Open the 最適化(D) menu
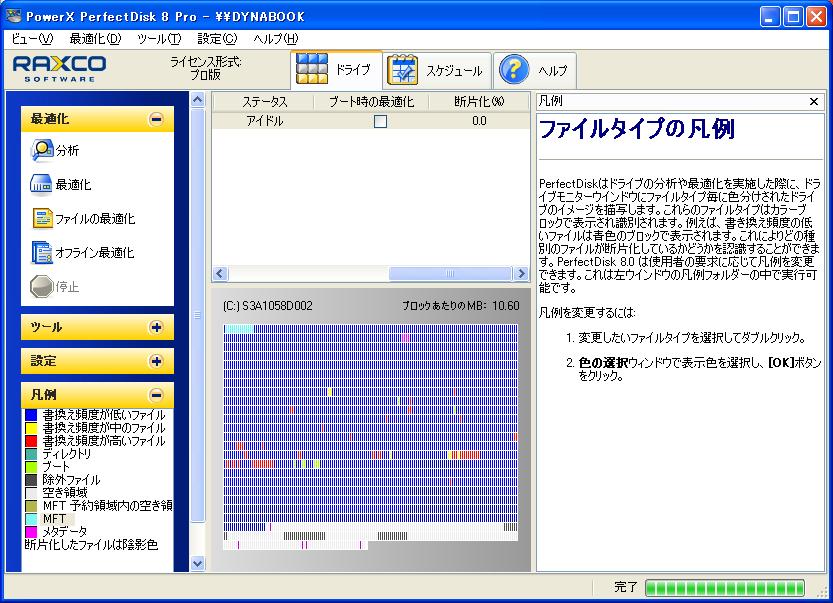Image resolution: width=833 pixels, height=603 pixels. point(95,39)
